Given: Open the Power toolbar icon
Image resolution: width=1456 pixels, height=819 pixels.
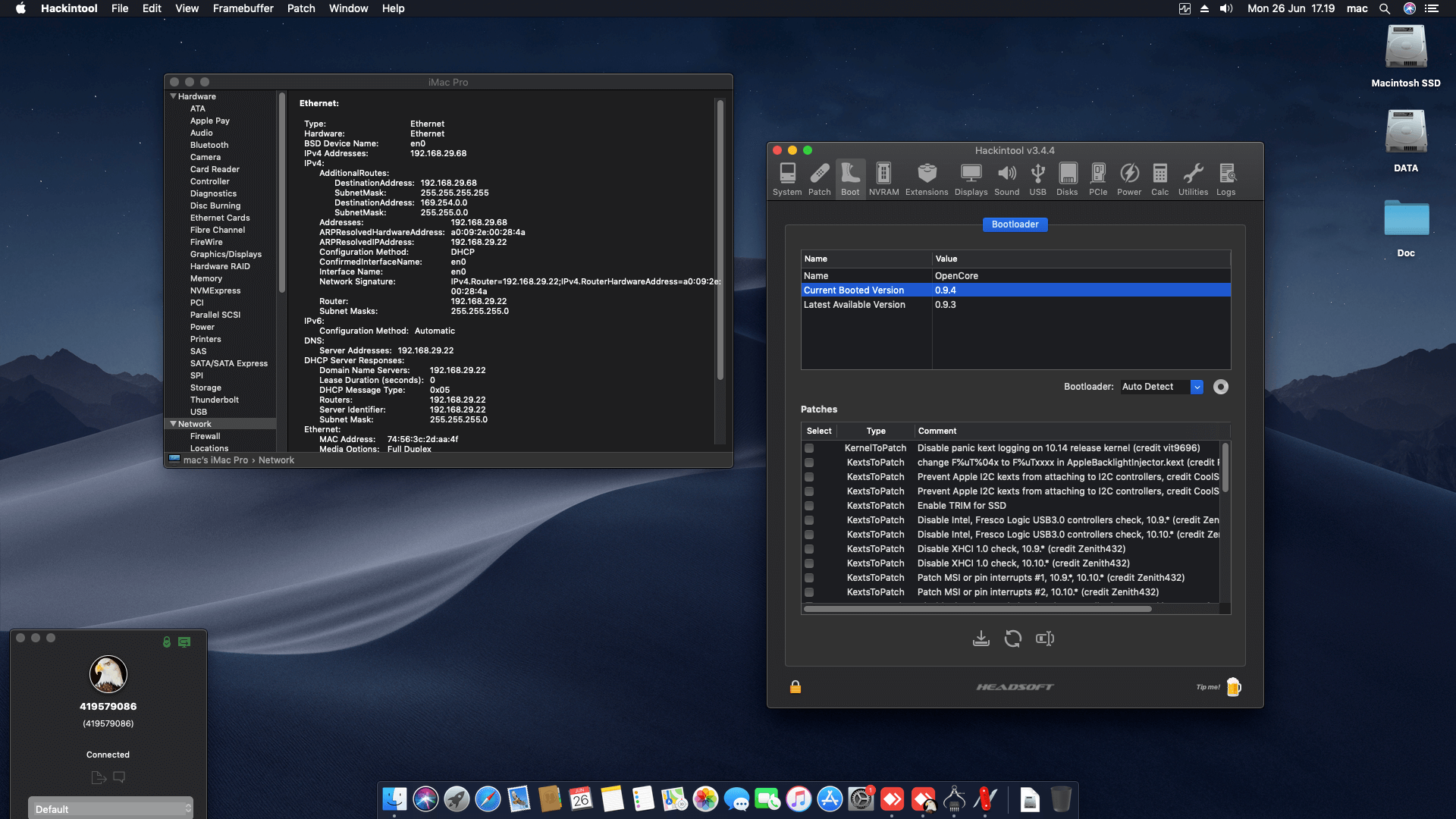Looking at the screenshot, I should click(1129, 179).
